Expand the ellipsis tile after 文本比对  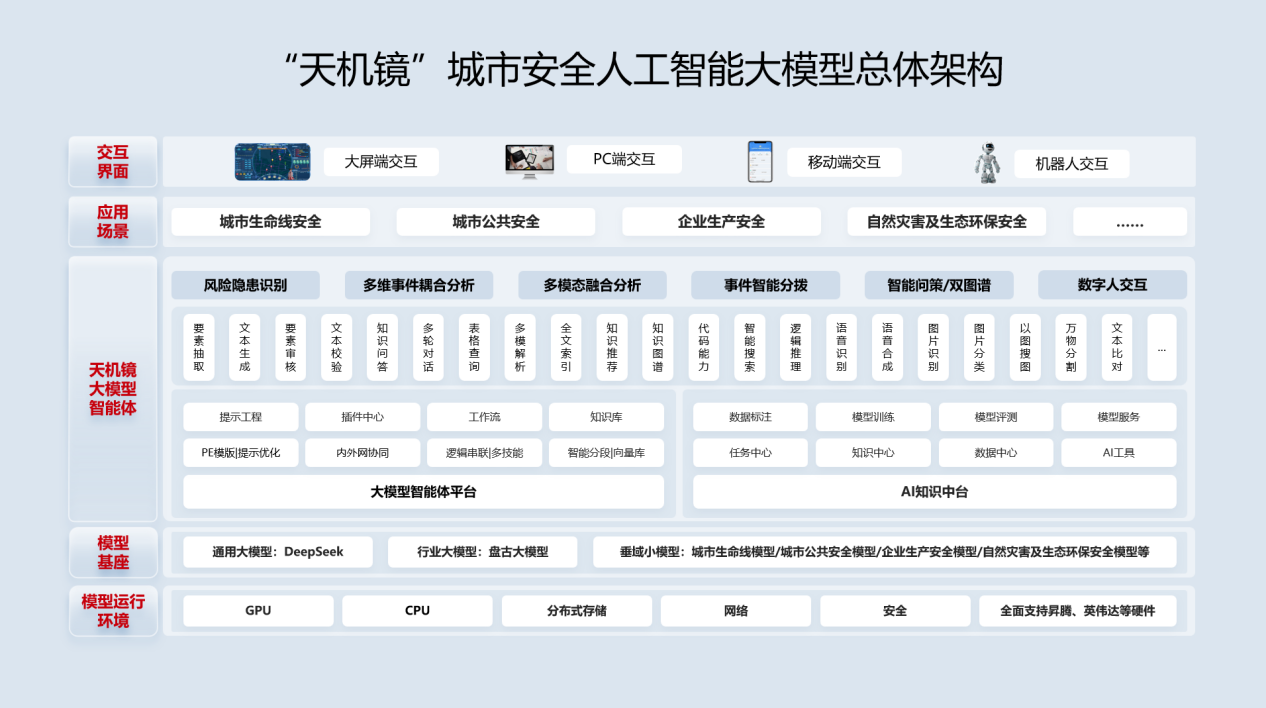[x=1161, y=347]
